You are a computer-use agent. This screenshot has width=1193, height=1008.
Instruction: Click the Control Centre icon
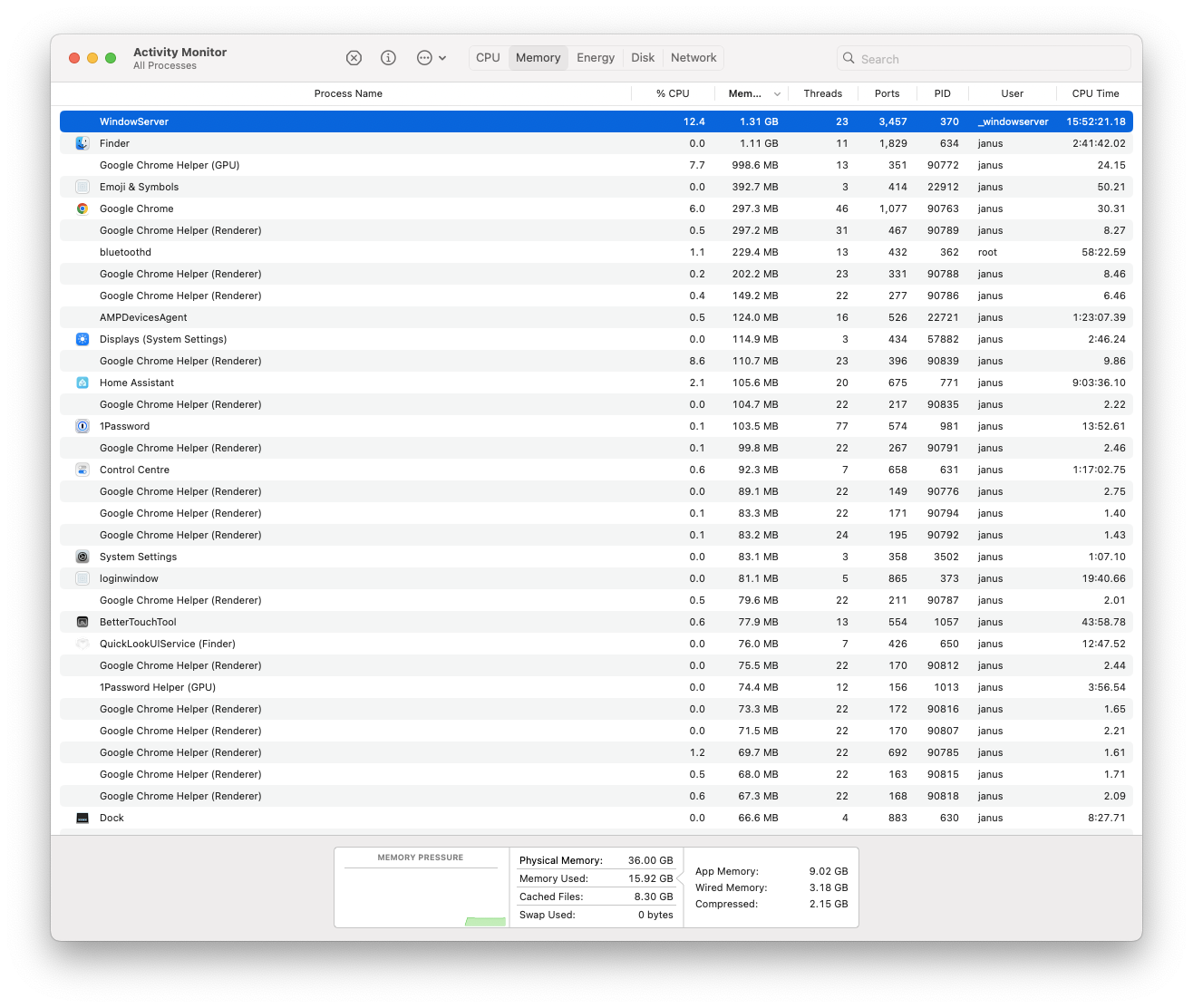click(82, 470)
